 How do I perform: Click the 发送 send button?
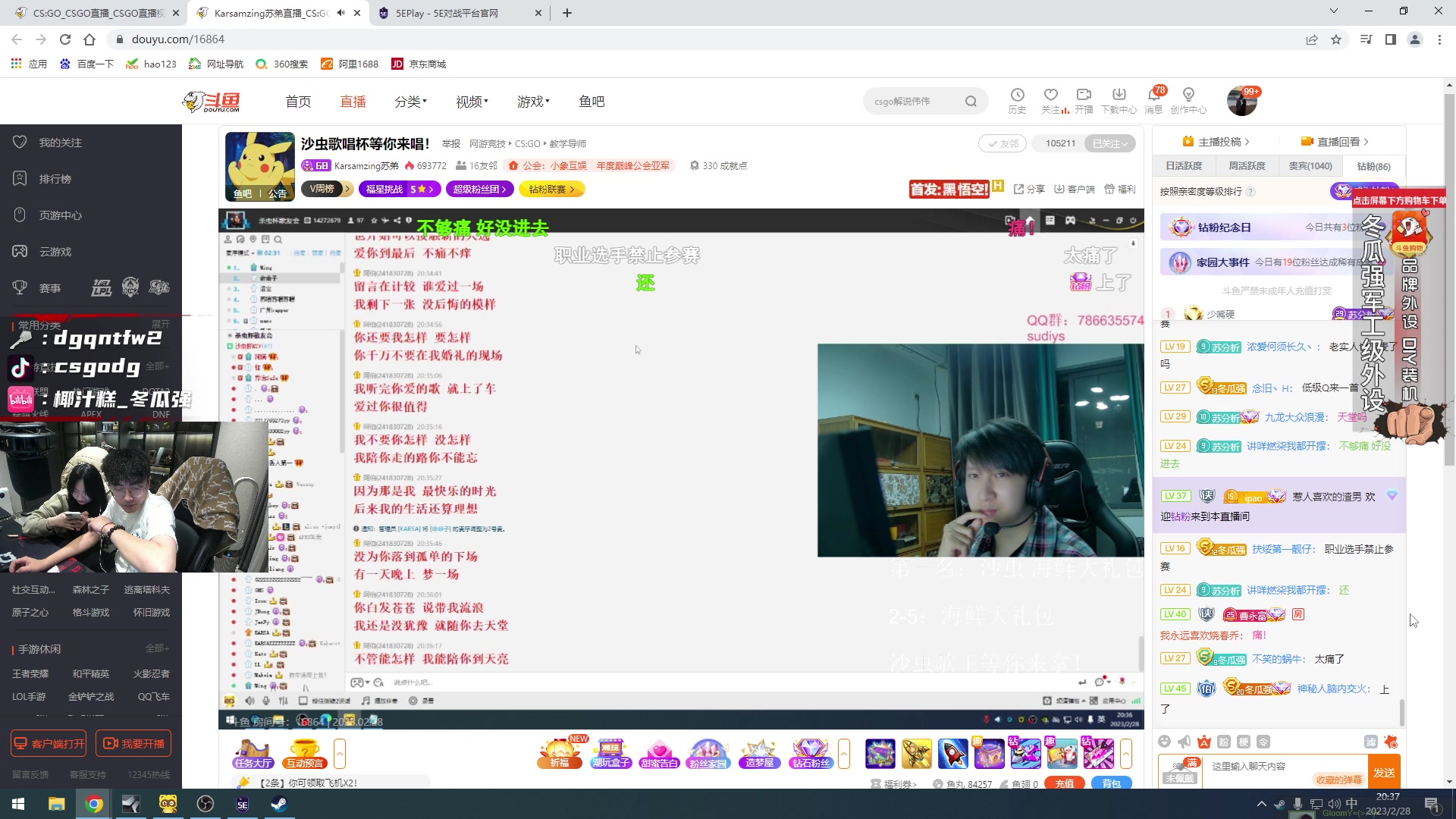tap(1384, 772)
